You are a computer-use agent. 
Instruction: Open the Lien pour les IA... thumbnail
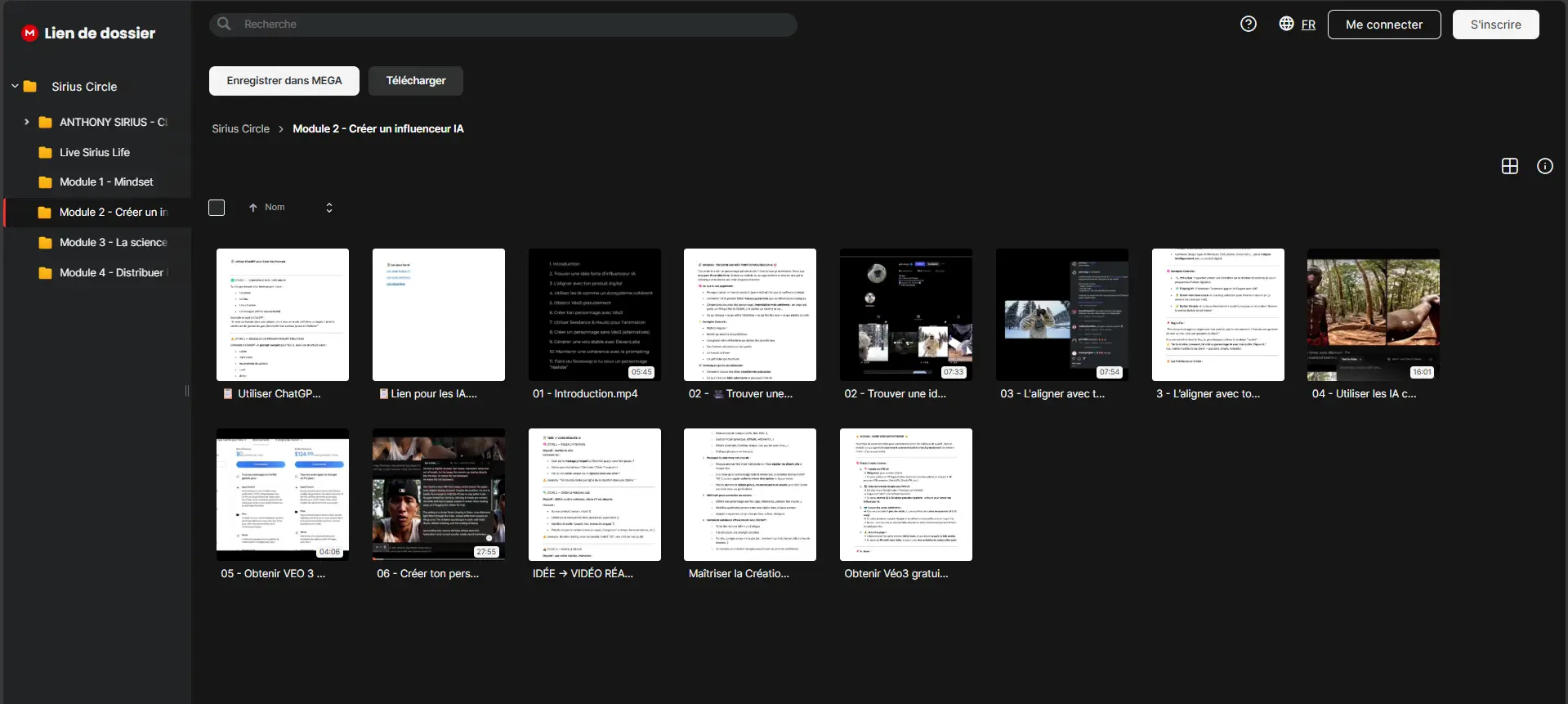(x=439, y=315)
